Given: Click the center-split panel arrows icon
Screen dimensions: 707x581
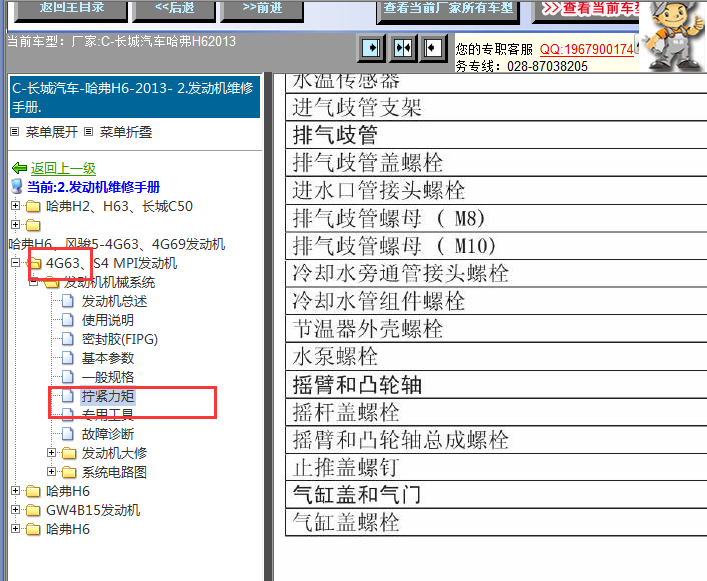Looking at the screenshot, I should tap(402, 48).
